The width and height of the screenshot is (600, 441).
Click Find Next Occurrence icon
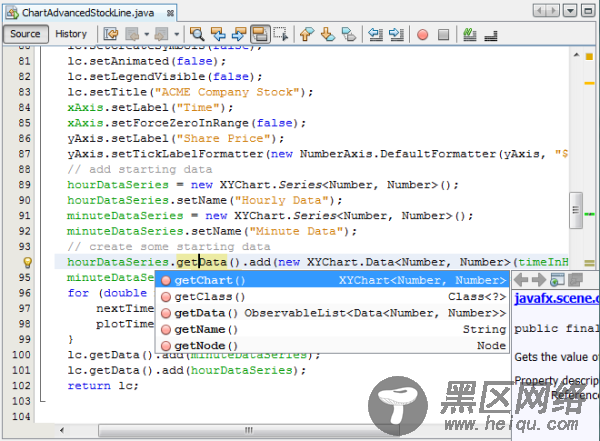(x=239, y=34)
